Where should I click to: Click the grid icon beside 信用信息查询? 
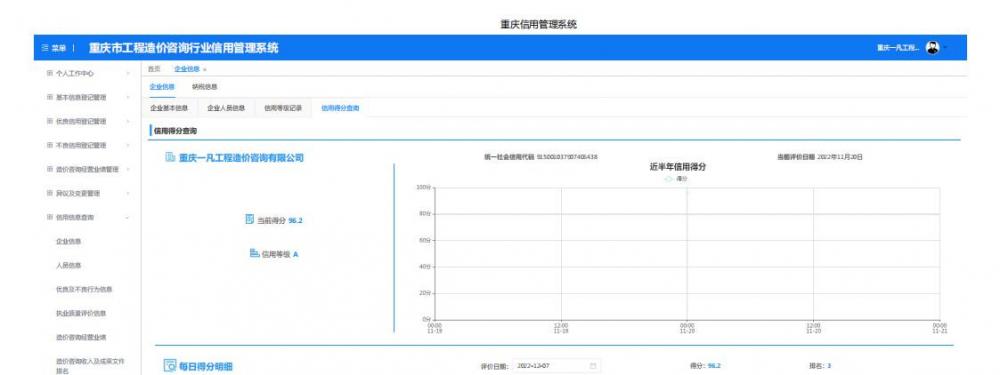click(49, 217)
